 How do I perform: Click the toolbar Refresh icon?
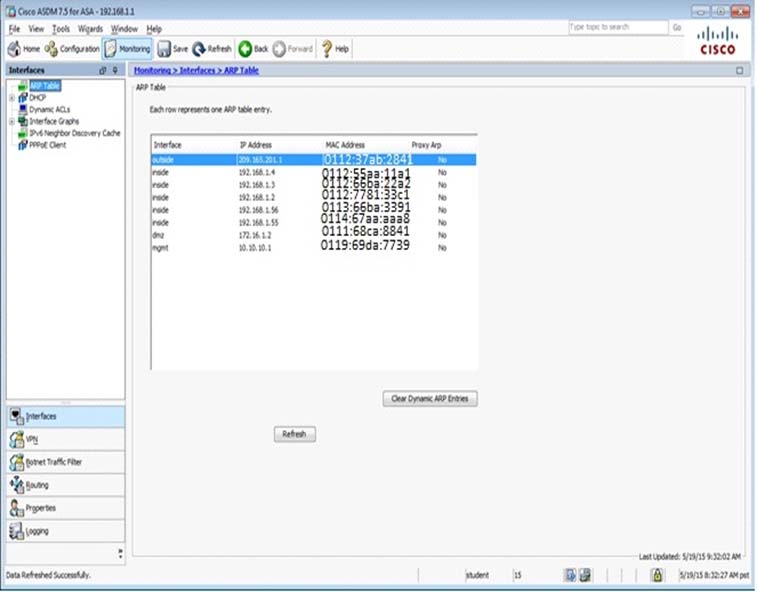[198, 49]
